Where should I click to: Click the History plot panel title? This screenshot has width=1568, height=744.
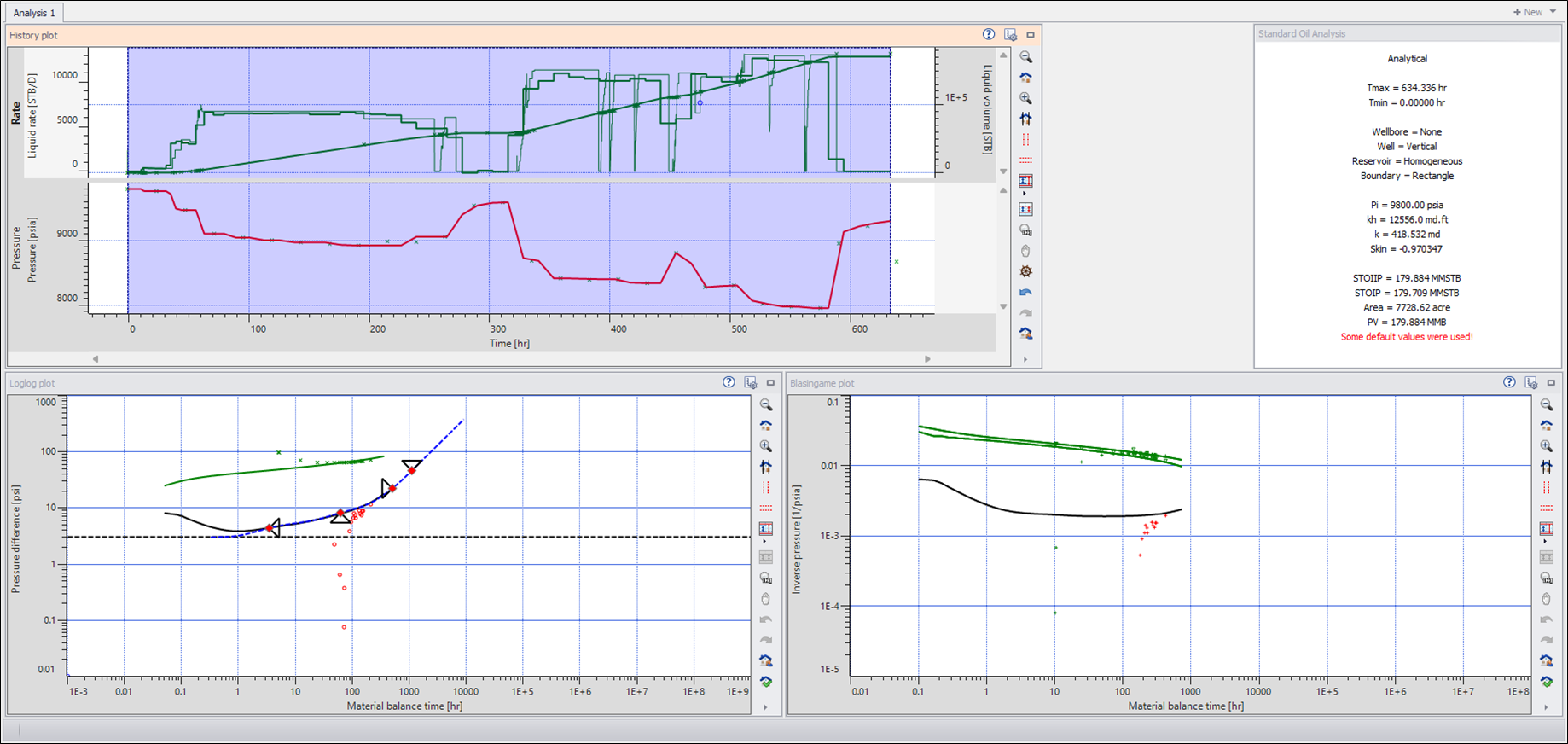pyautogui.click(x=34, y=35)
